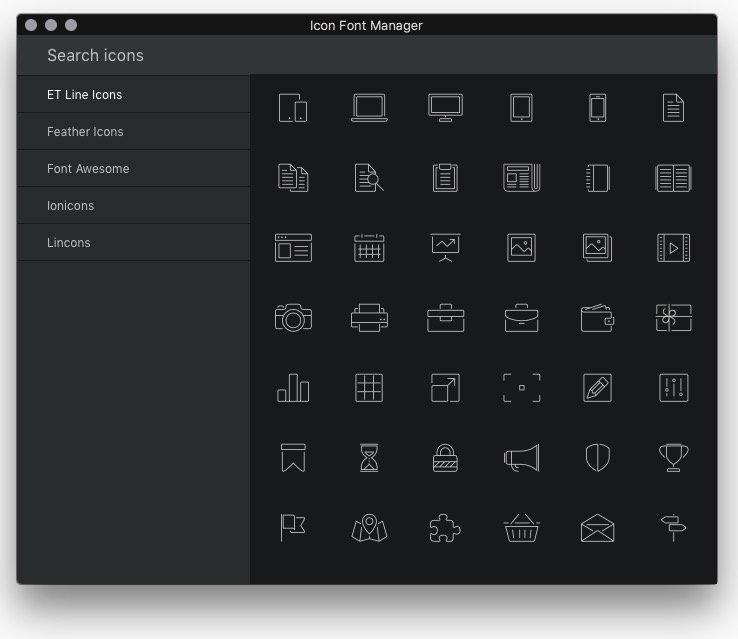Select the shopping basket icon

(521, 527)
